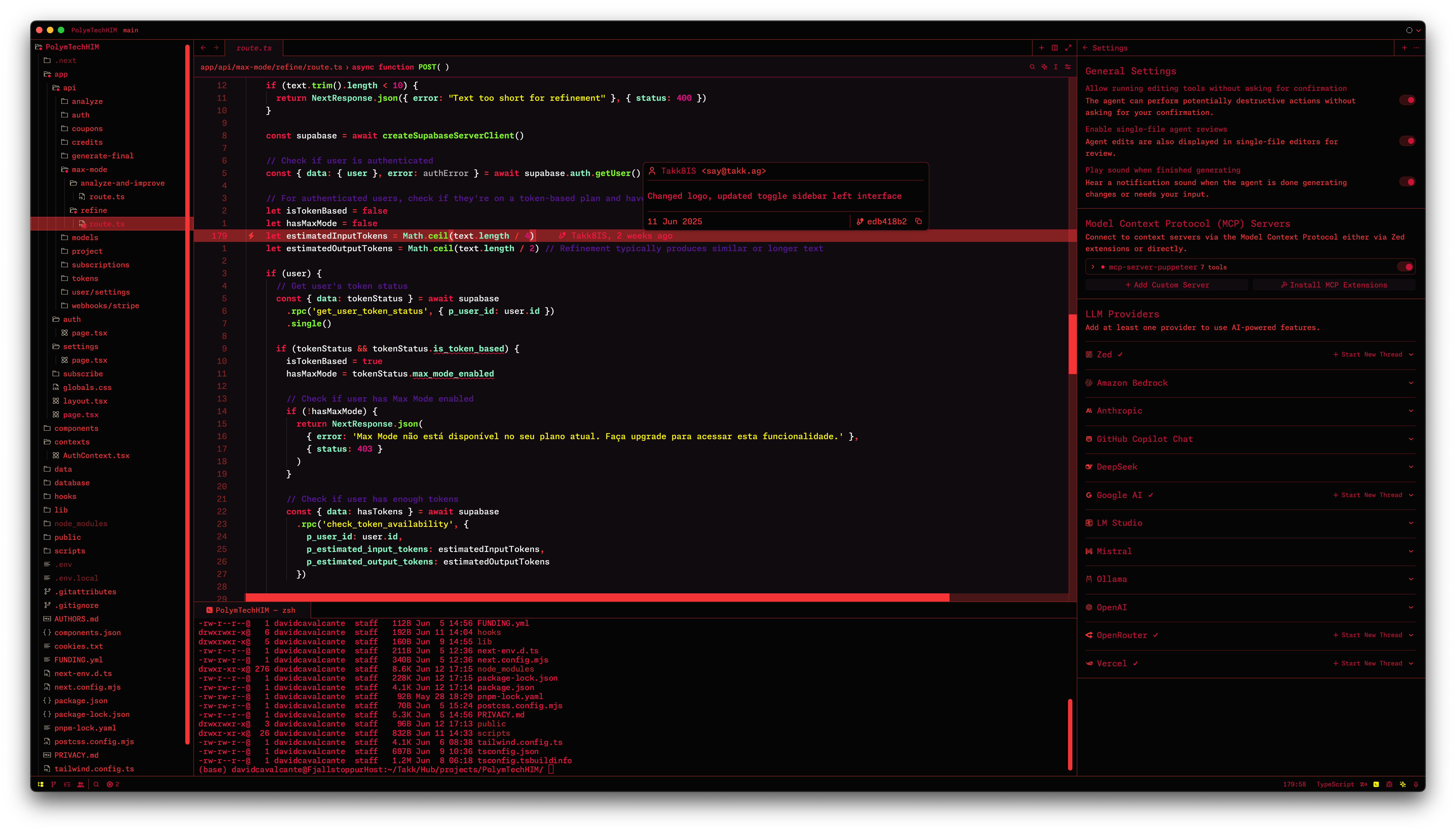This screenshot has height=832, width=1456.
Task: Toggle the agent panel sparkle icon
Action: click(x=1403, y=784)
